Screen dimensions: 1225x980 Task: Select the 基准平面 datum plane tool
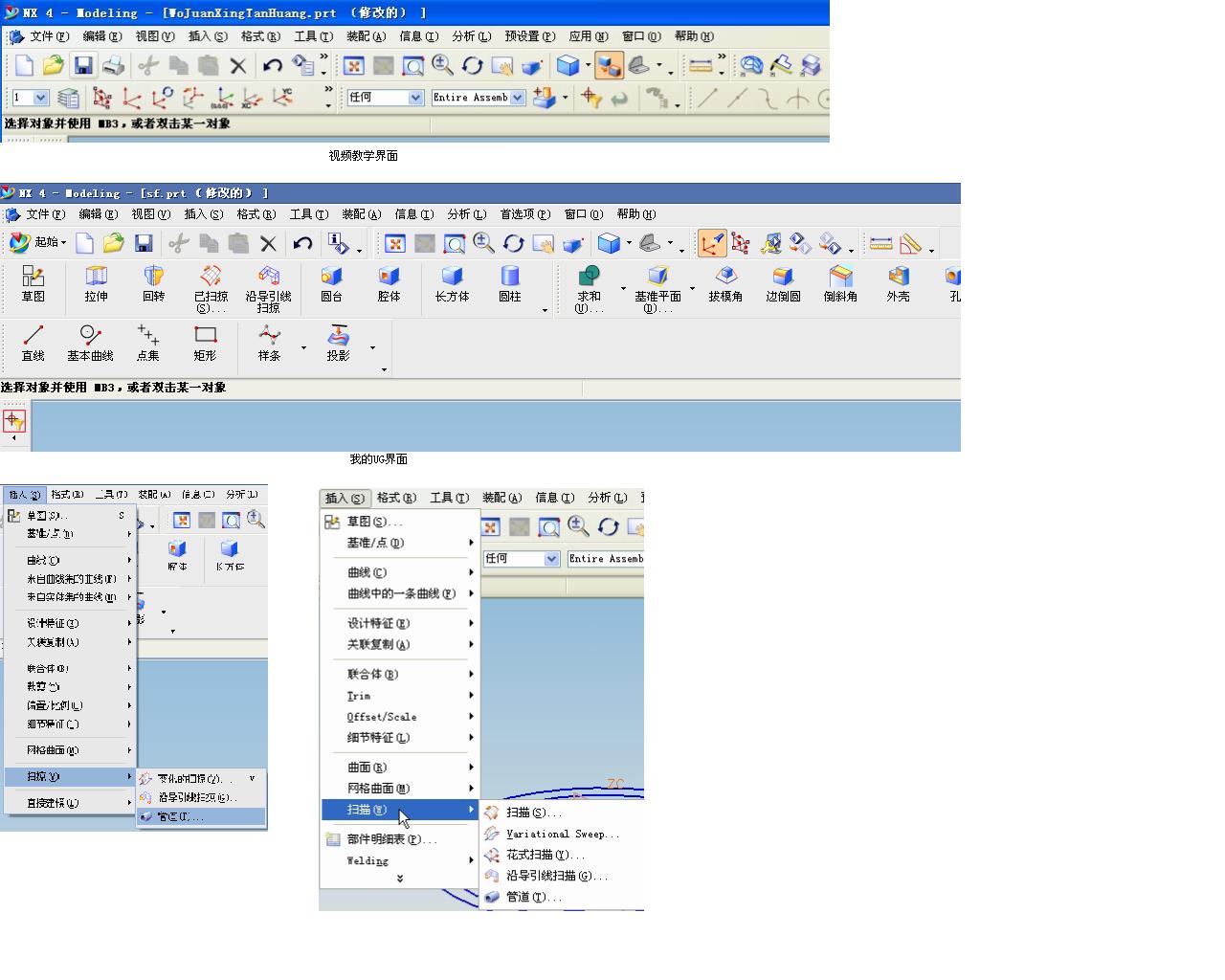658,289
